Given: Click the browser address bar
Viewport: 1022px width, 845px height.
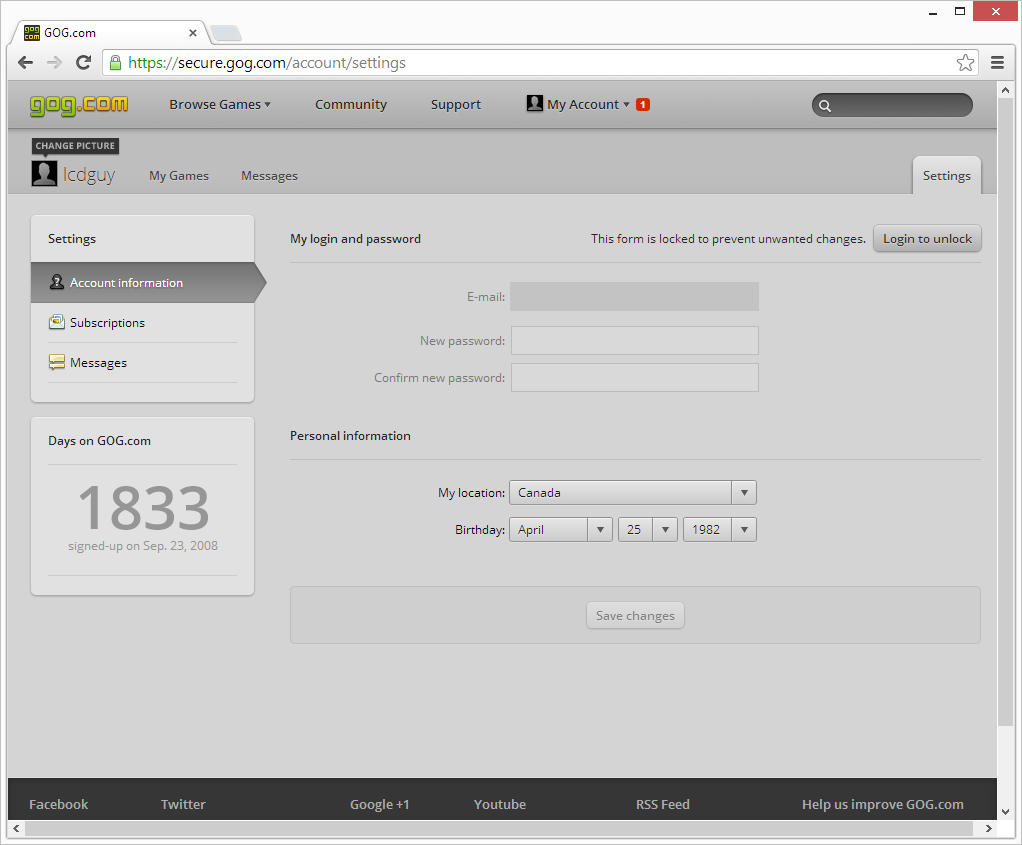Looking at the screenshot, I should click(541, 63).
